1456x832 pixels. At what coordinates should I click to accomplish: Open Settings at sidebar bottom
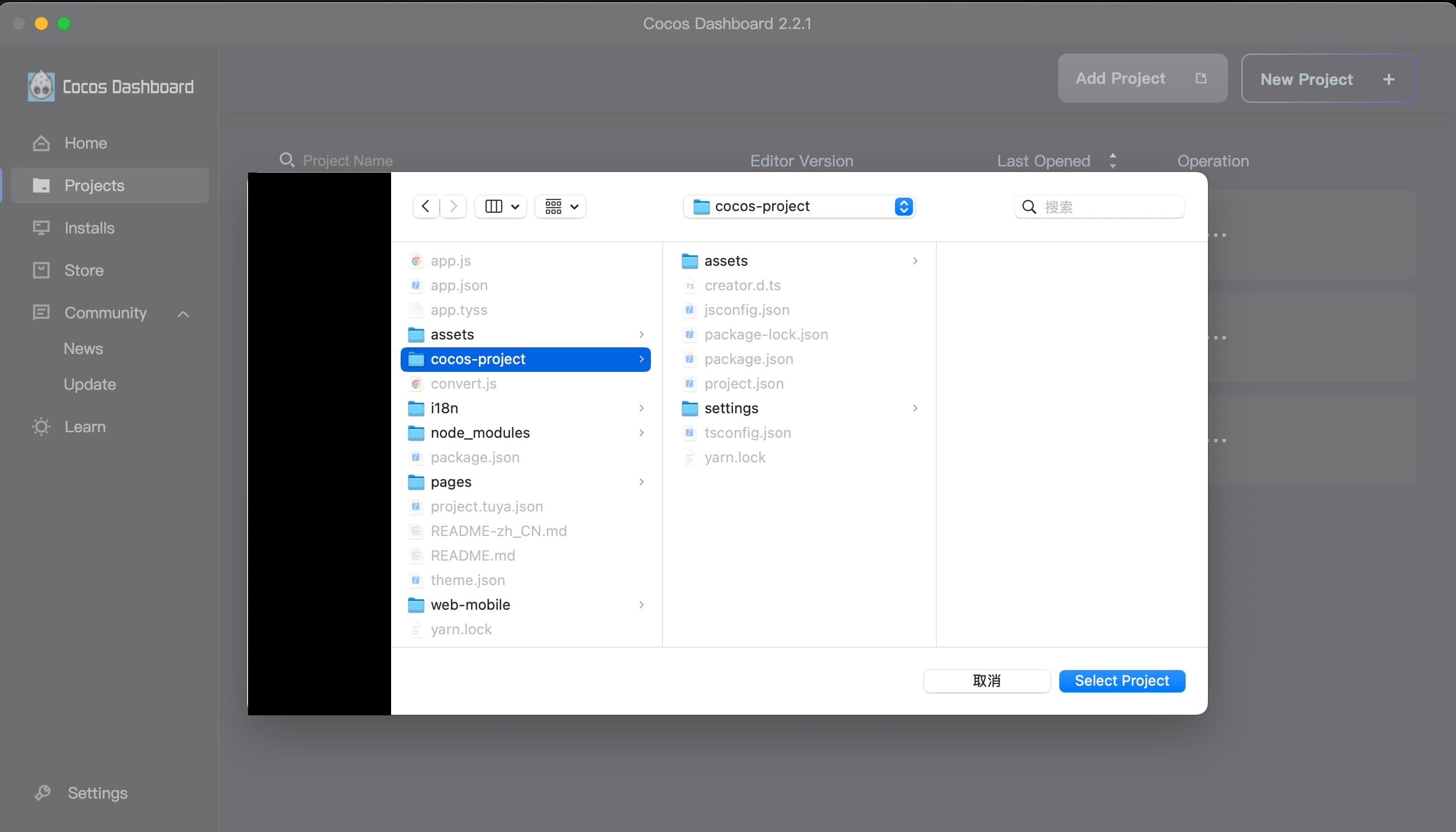click(x=97, y=792)
